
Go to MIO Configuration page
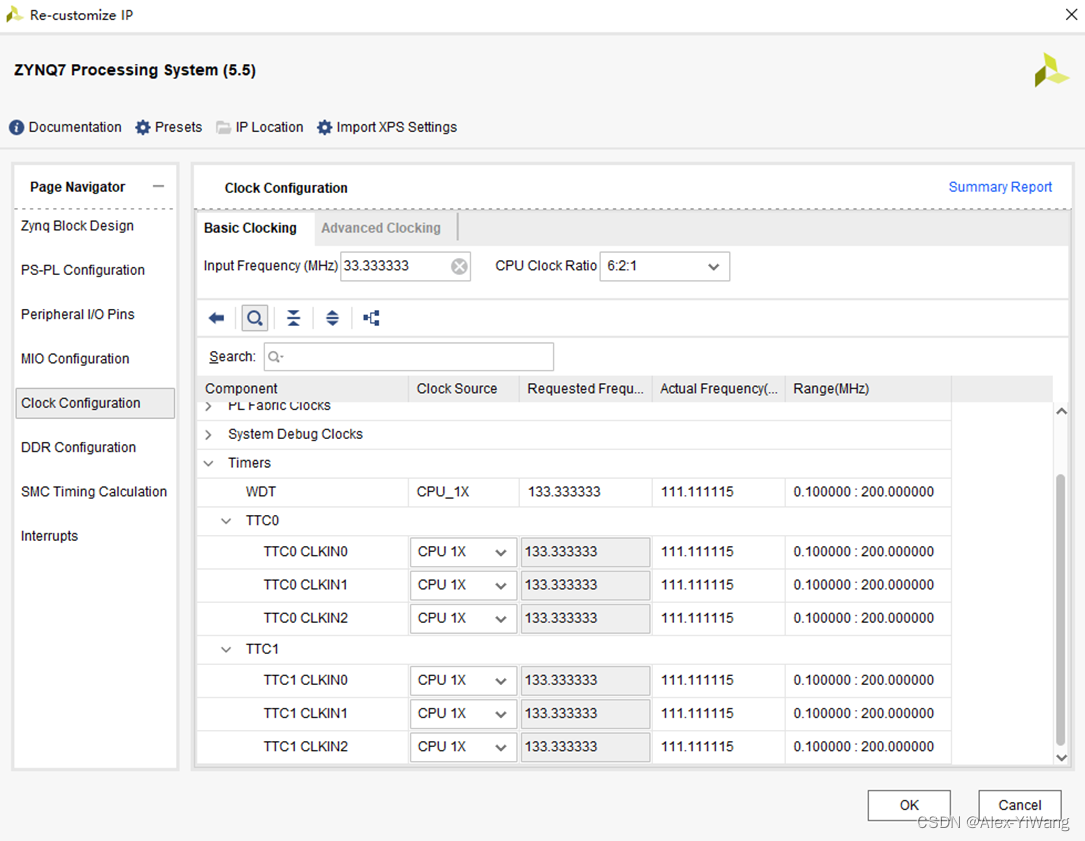(75, 359)
